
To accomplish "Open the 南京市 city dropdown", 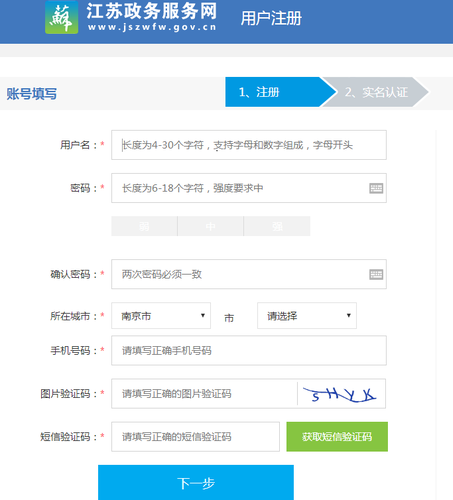I will (x=161, y=316).
